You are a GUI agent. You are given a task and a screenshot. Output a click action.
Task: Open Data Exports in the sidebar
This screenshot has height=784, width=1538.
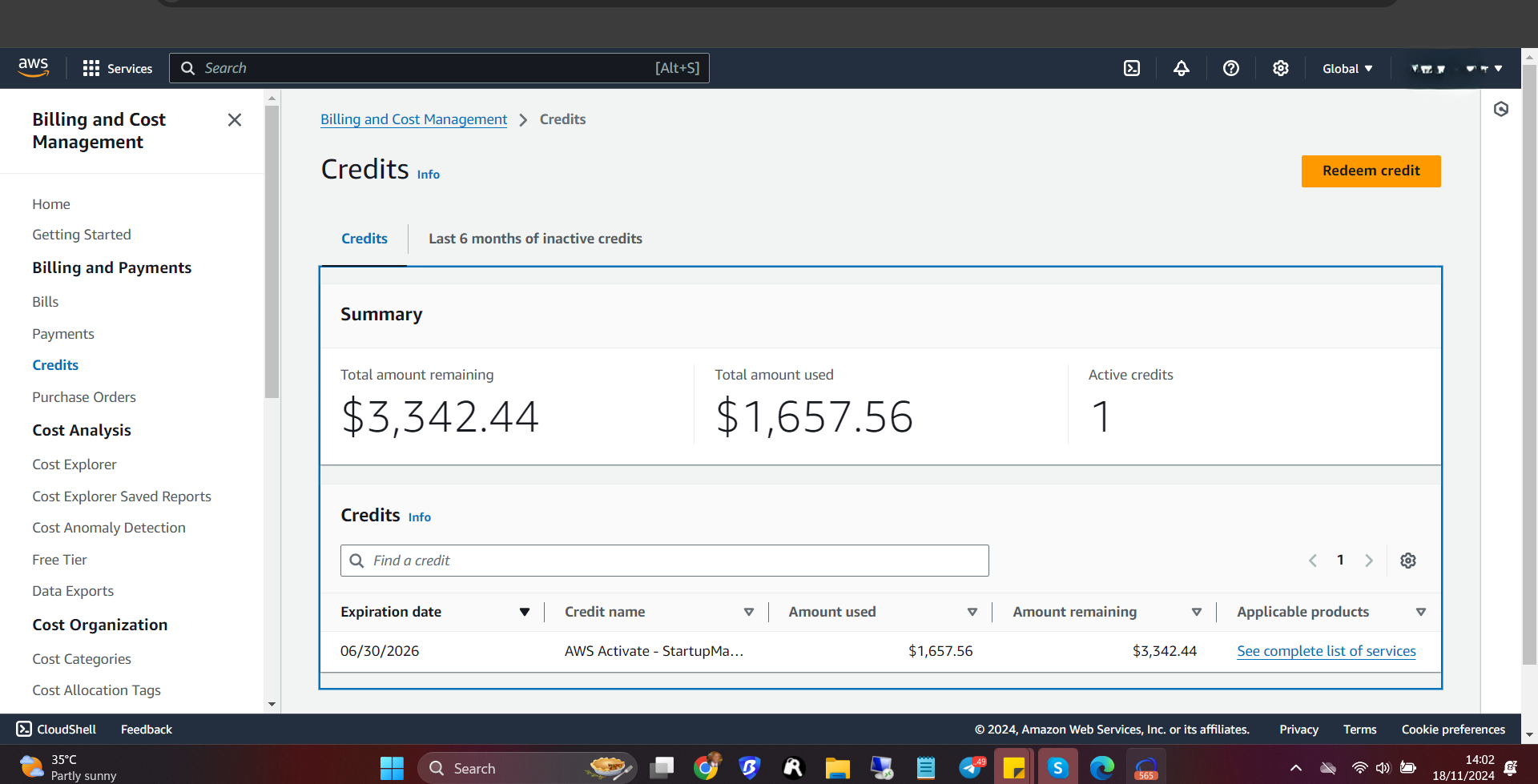pyautogui.click(x=73, y=591)
